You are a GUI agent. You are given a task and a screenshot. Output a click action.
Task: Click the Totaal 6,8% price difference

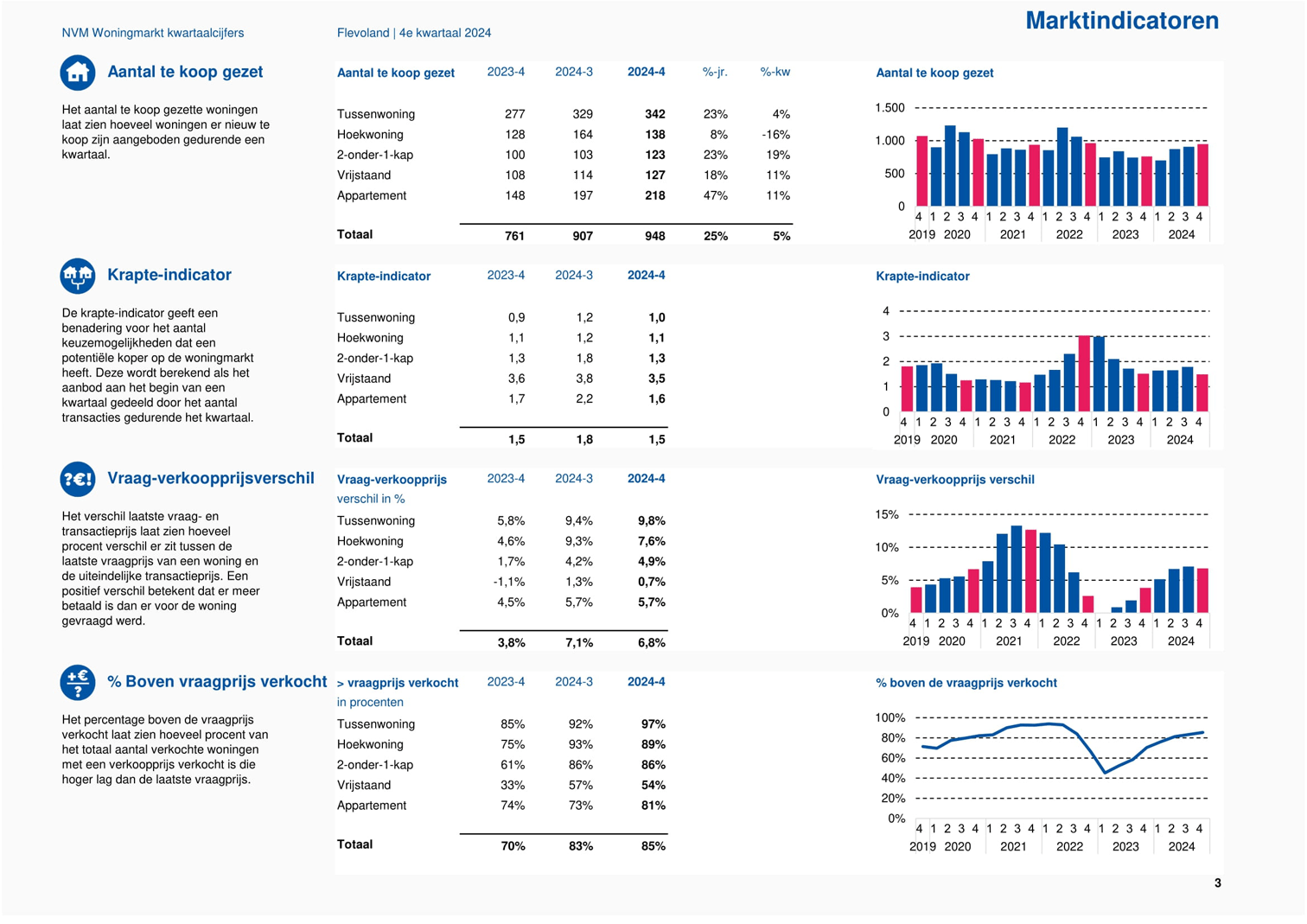[652, 643]
